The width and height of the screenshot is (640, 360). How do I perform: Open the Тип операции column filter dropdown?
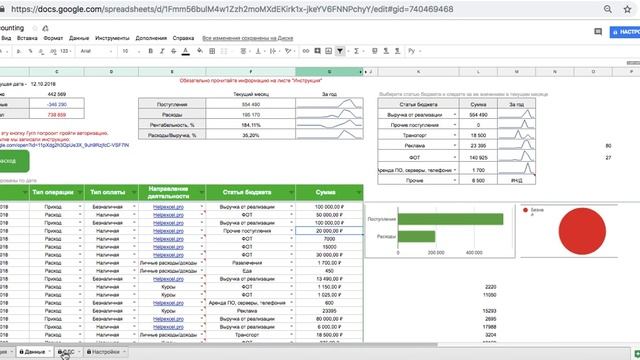click(80, 192)
